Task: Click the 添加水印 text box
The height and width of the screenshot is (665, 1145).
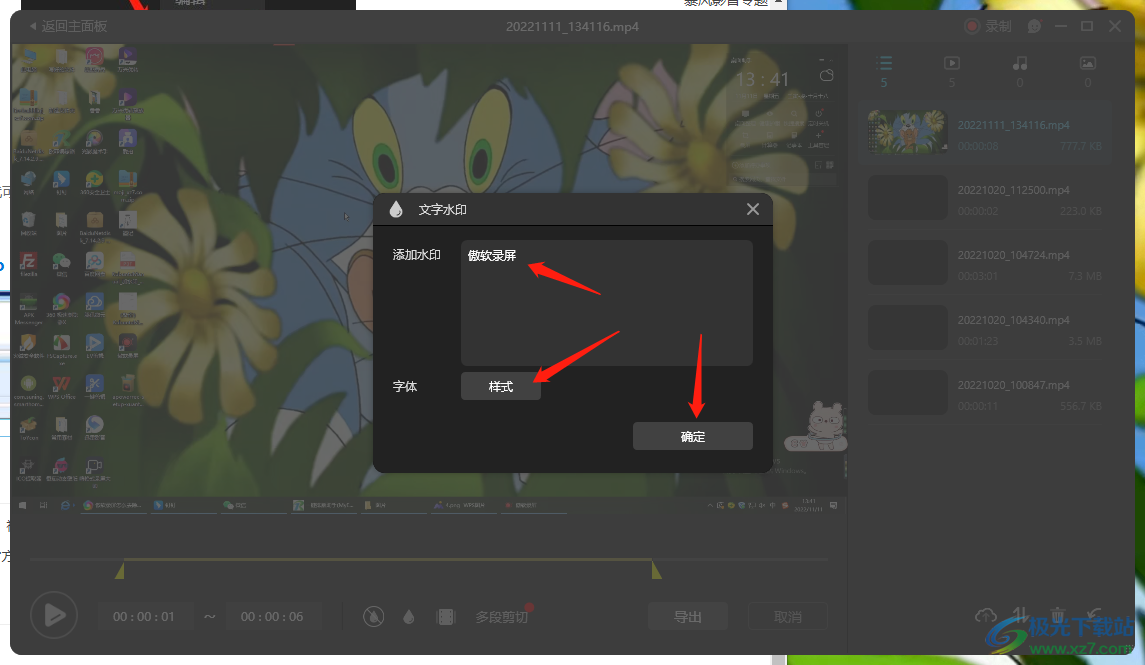Action: tap(606, 302)
